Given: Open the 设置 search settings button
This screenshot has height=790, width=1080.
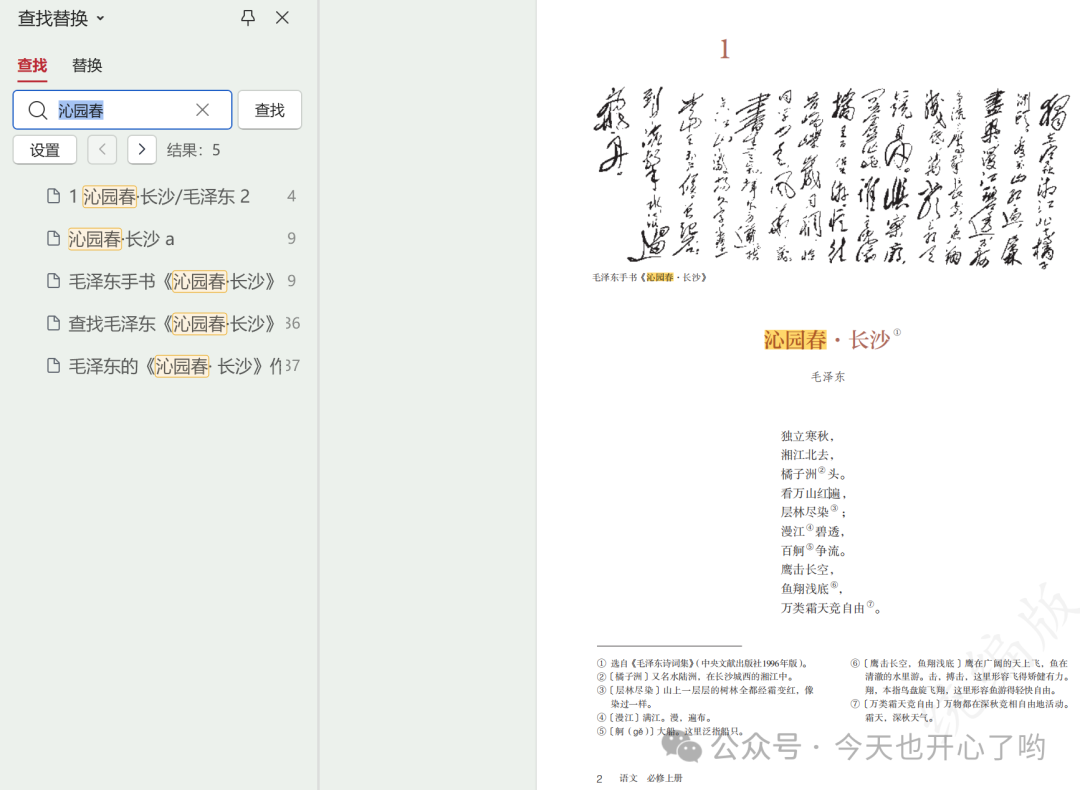Looking at the screenshot, I should 45,150.
